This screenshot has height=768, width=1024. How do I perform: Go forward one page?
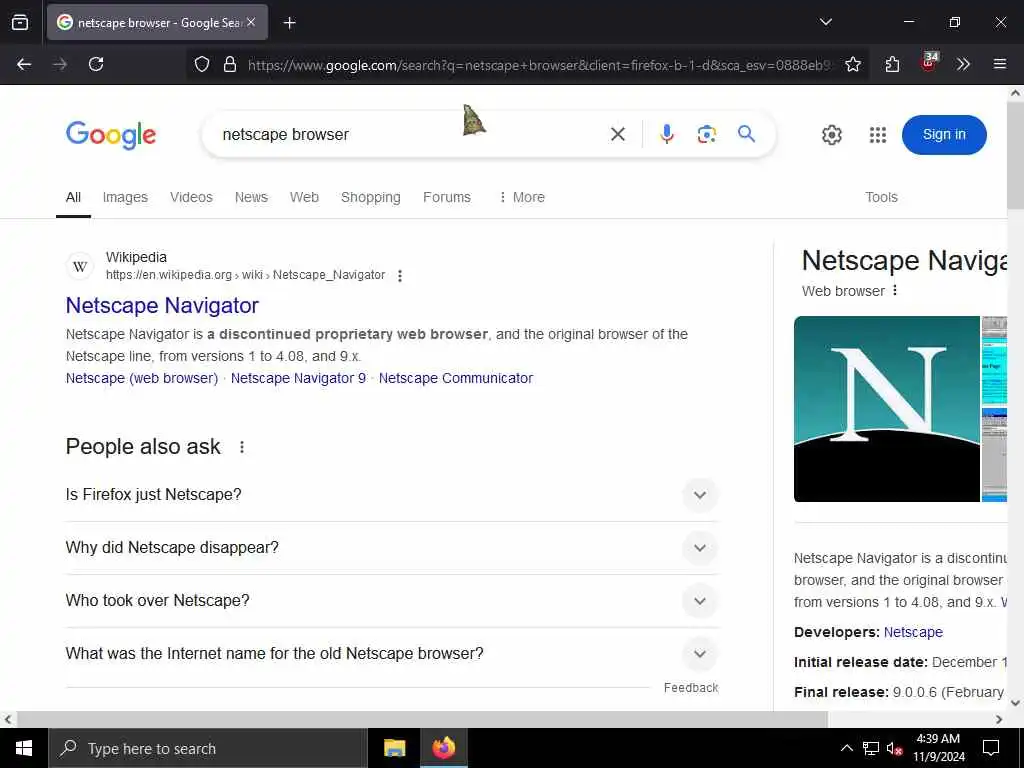click(60, 64)
